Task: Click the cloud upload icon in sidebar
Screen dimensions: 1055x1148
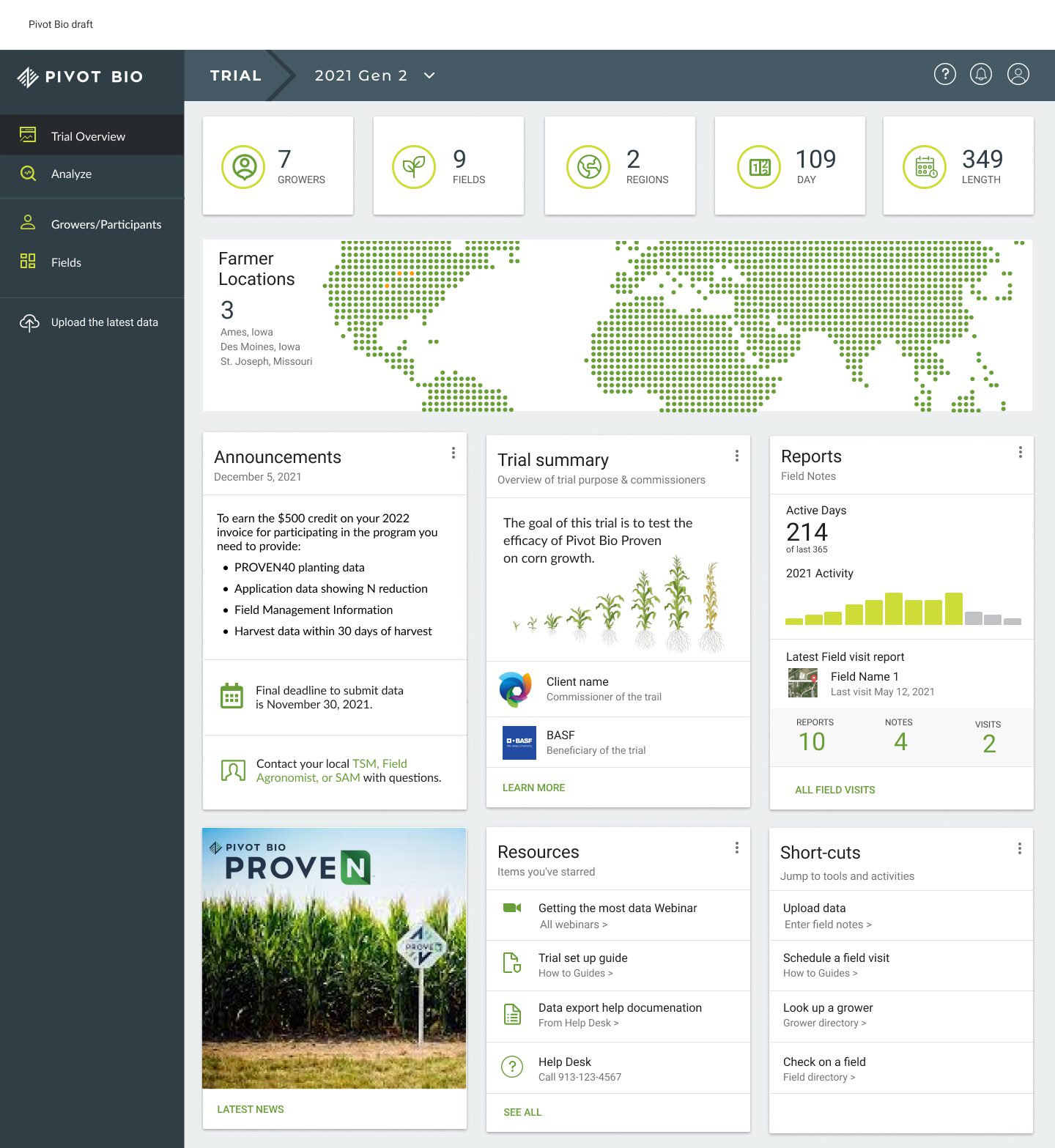Action: (x=29, y=322)
